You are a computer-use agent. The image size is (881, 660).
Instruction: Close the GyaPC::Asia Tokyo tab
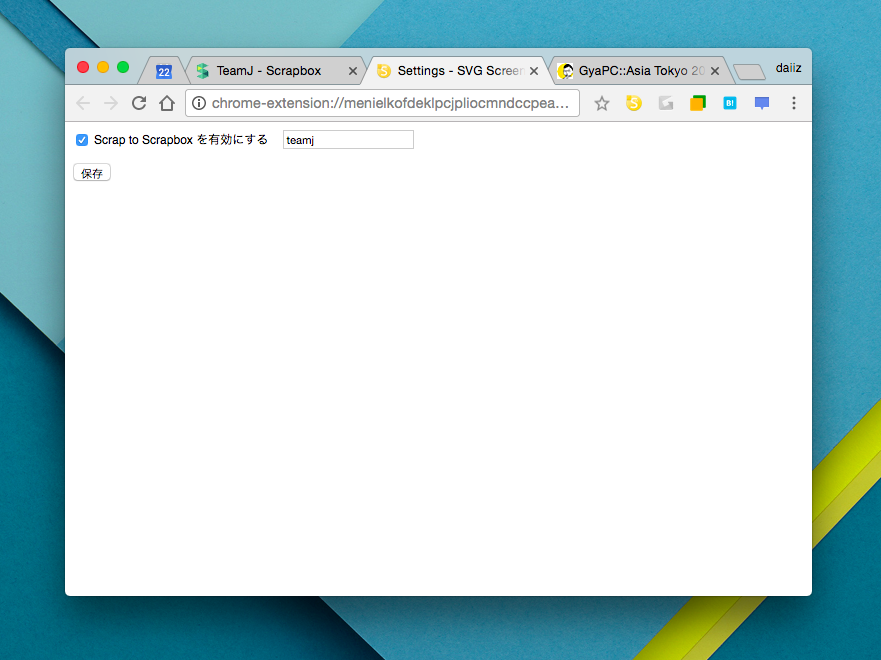pyautogui.click(x=715, y=71)
